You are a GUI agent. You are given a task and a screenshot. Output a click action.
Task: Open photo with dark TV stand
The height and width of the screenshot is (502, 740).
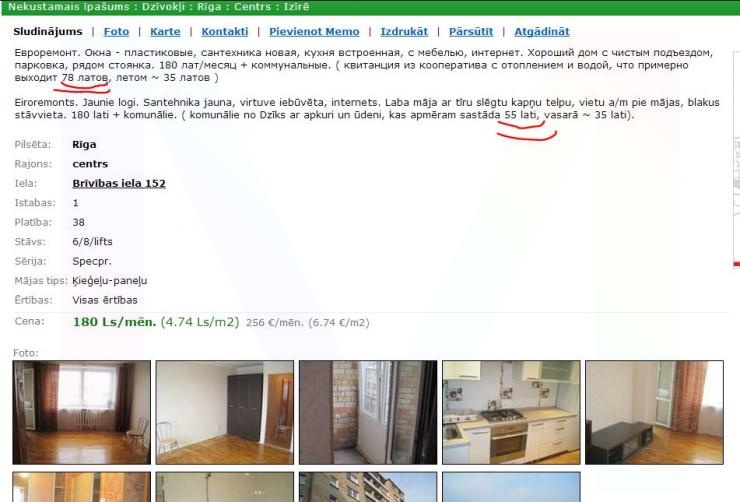pyautogui.click(x=654, y=412)
